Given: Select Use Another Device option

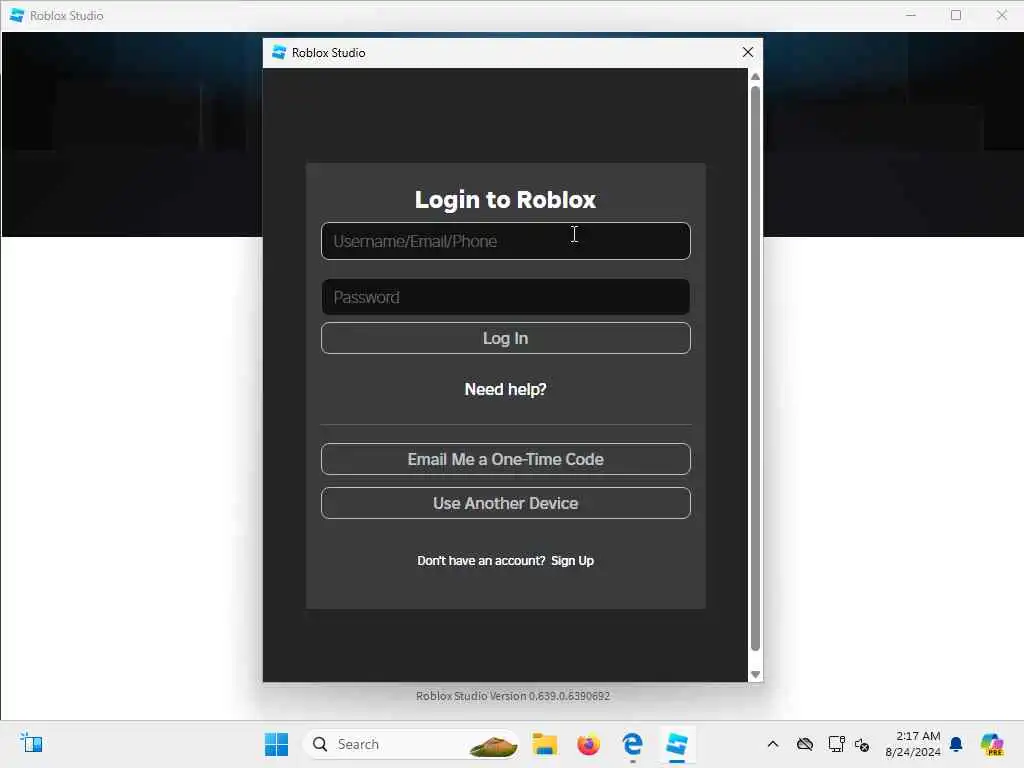Looking at the screenshot, I should pyautogui.click(x=505, y=503).
